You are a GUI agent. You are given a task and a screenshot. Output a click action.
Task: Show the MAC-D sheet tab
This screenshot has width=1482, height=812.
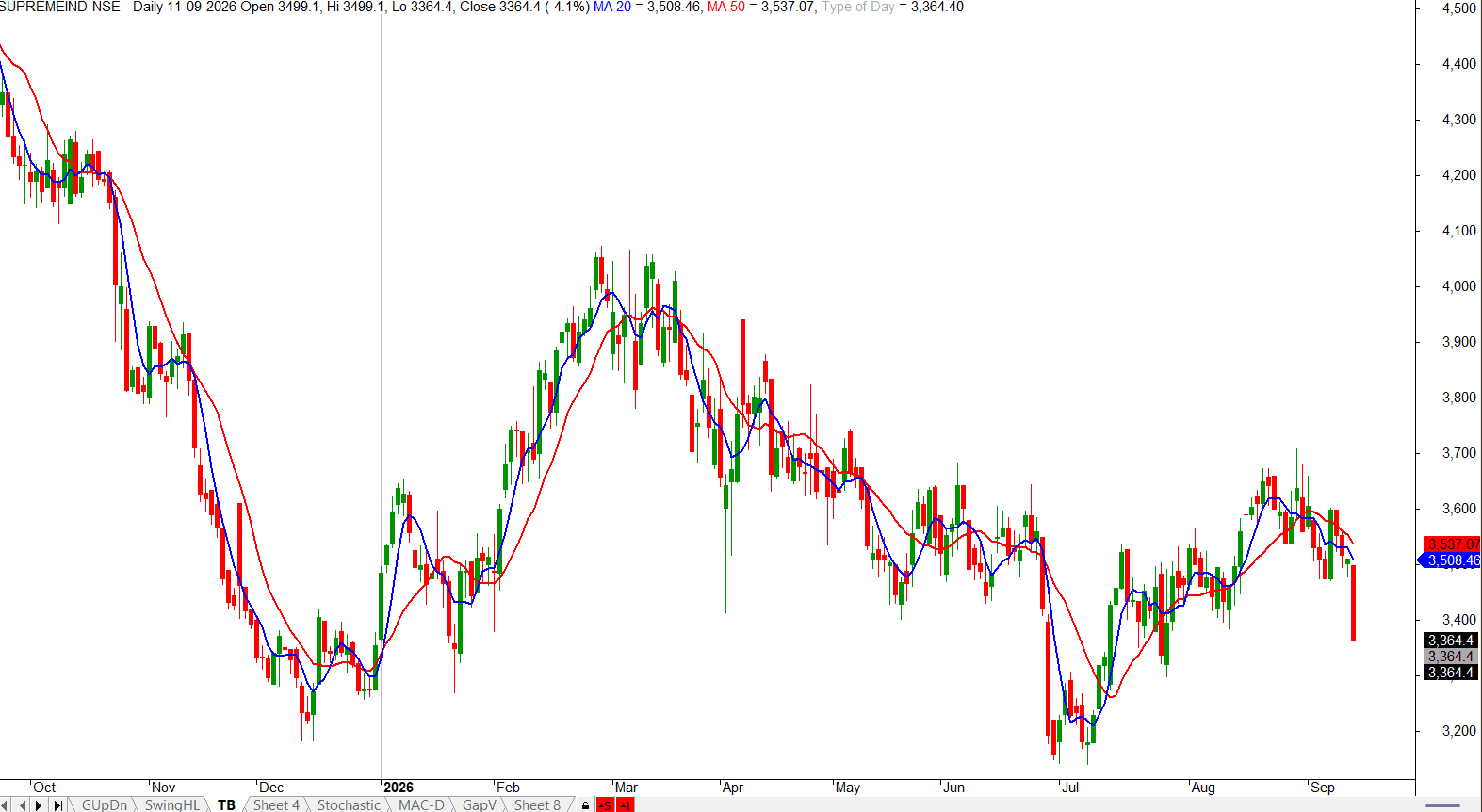pos(421,805)
